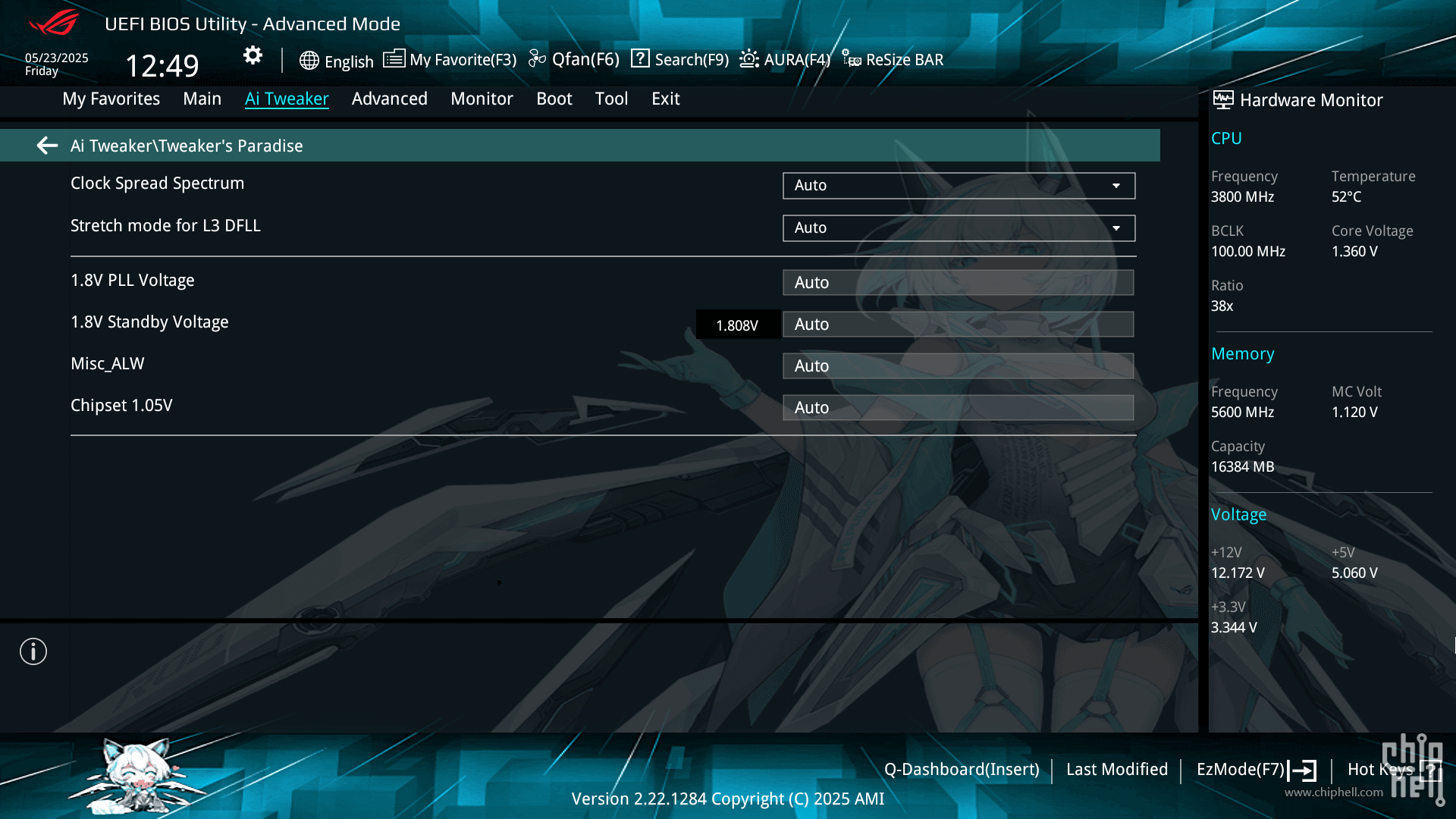
Task: Click the Search(F9) question-mark icon
Action: click(640, 58)
